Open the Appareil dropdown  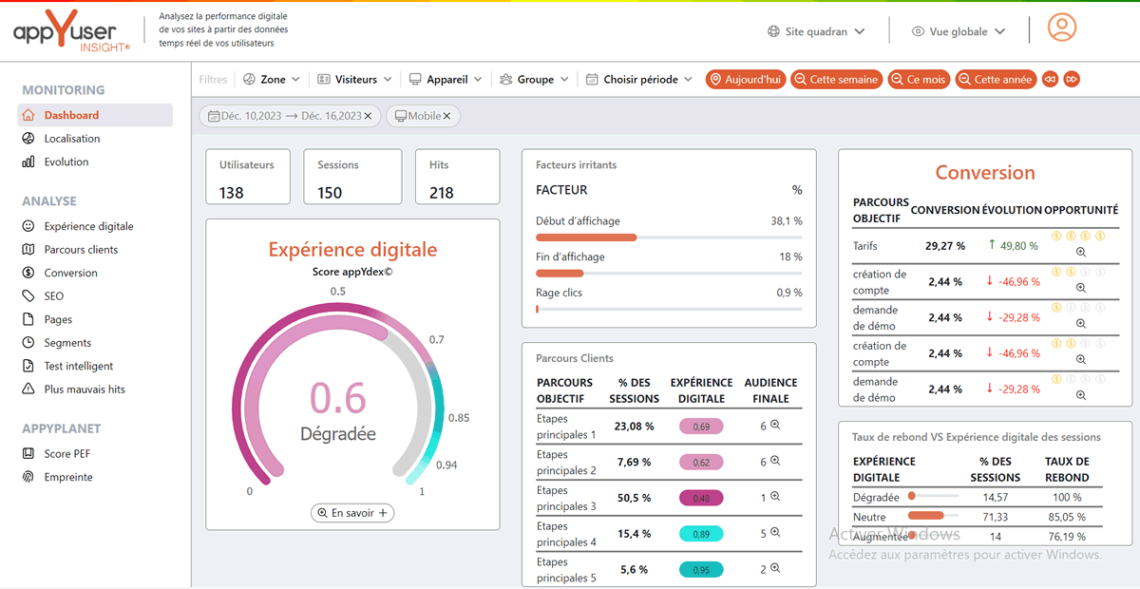[444, 78]
